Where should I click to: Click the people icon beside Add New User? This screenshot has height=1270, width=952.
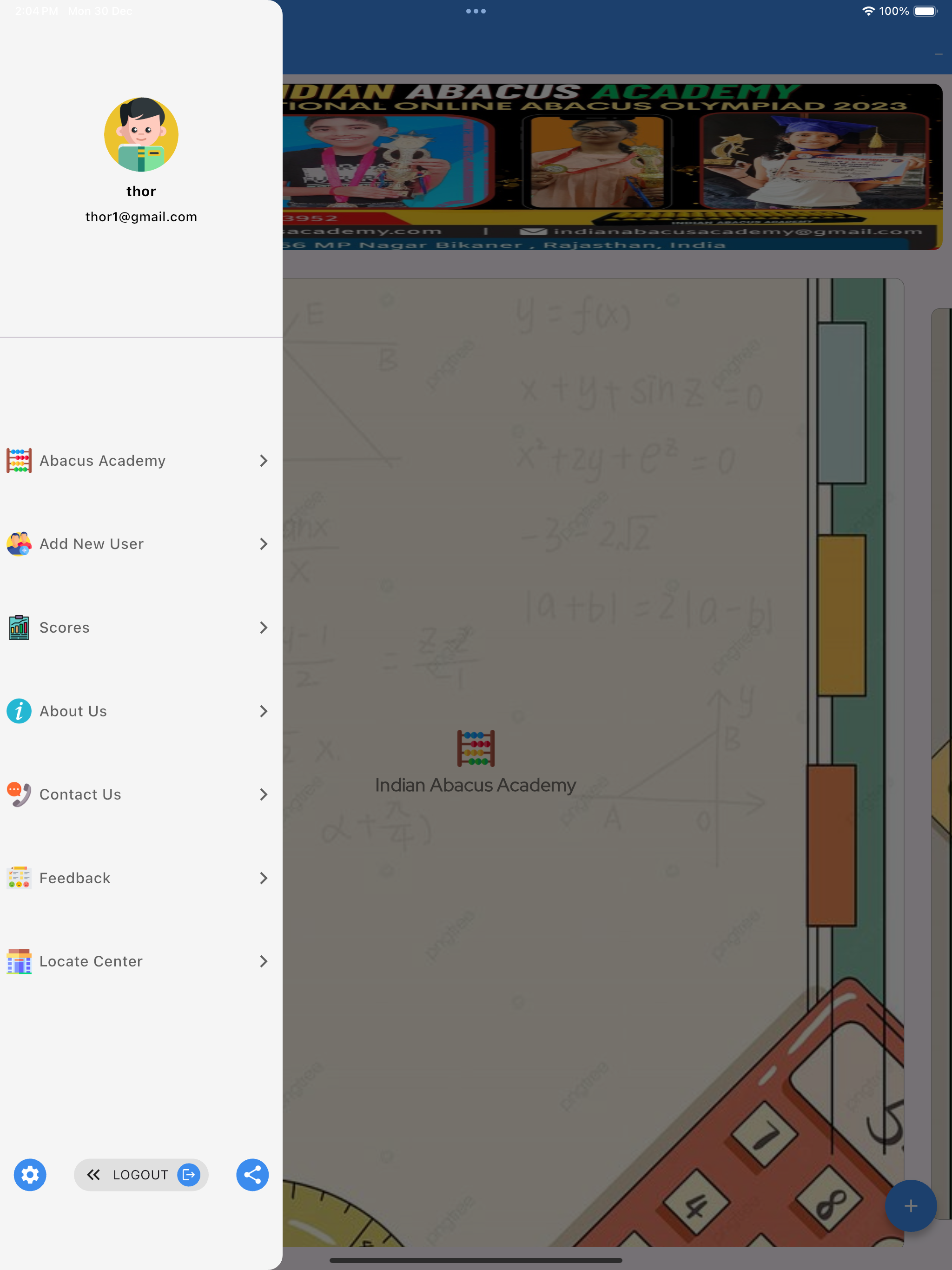19,544
